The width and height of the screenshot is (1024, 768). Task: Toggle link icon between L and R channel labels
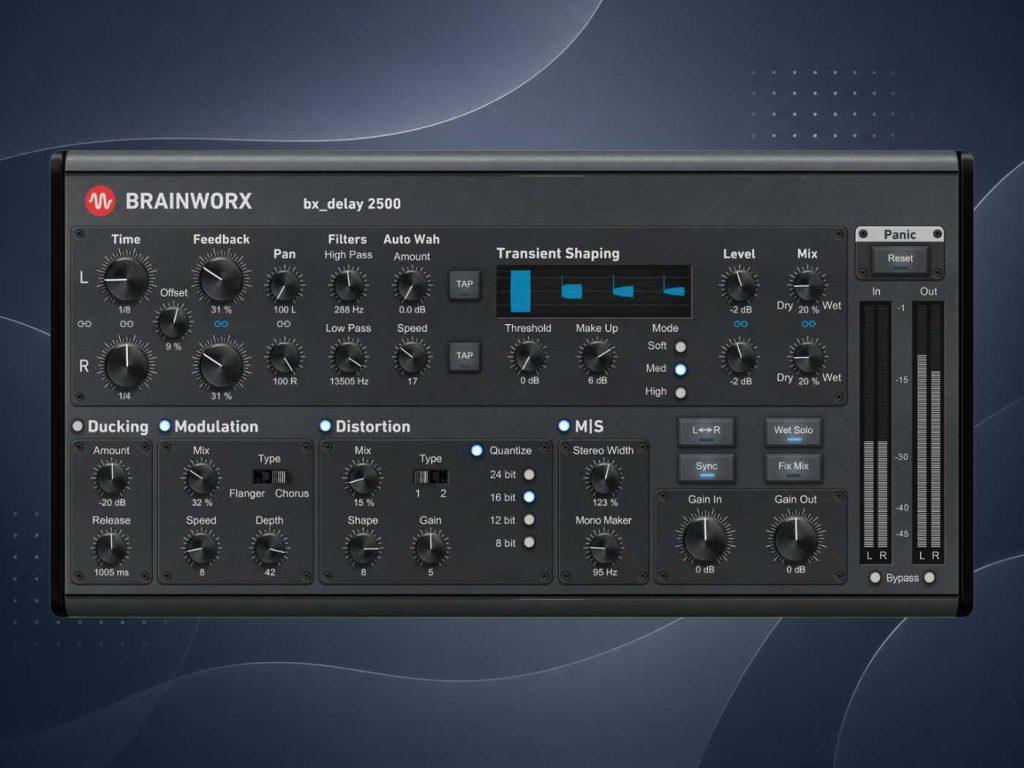point(84,323)
